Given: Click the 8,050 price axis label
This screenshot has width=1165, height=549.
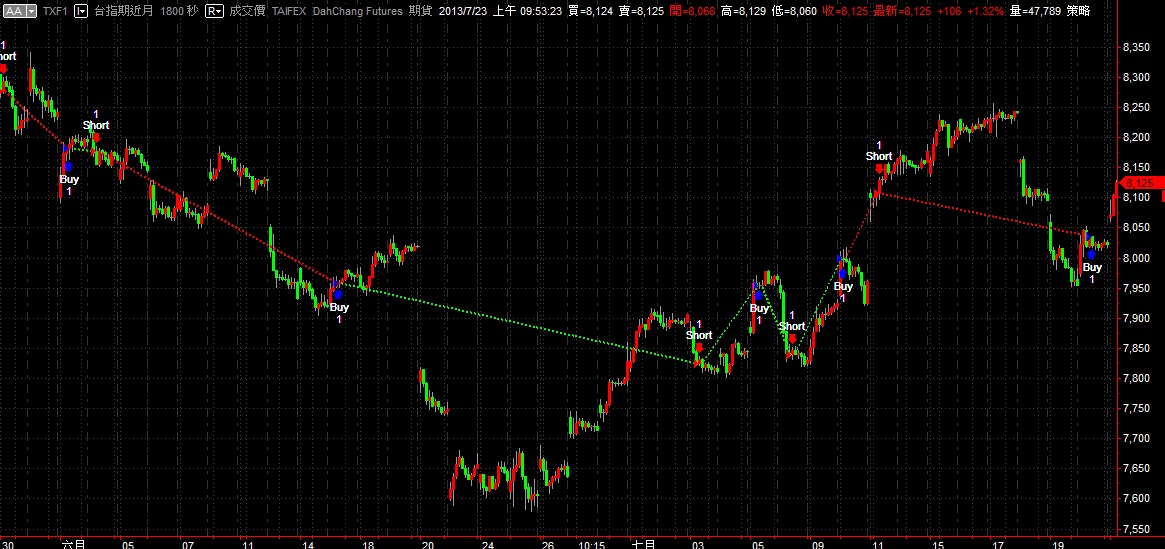Looking at the screenshot, I should point(1136,228).
